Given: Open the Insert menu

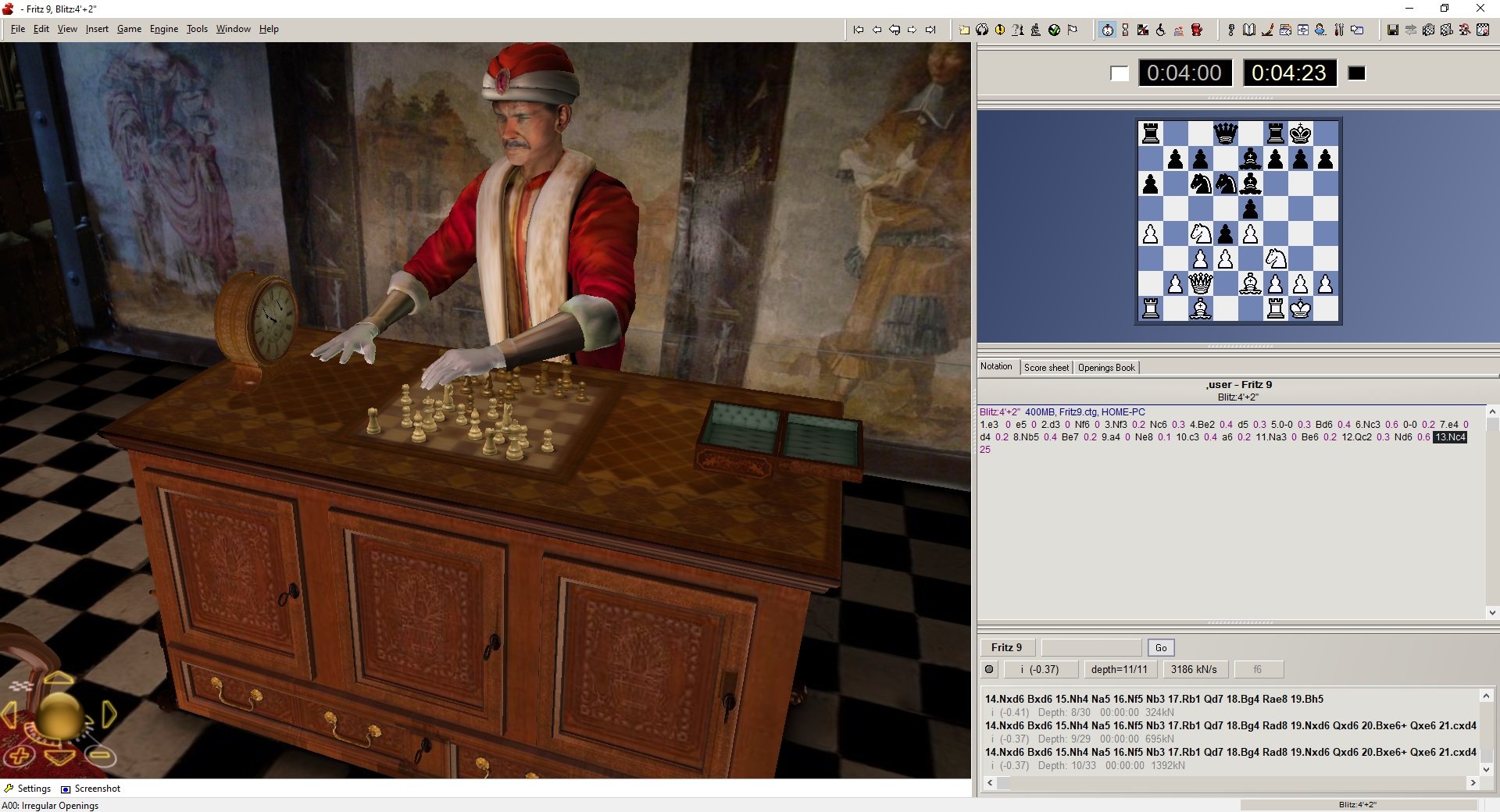Looking at the screenshot, I should [97, 29].
